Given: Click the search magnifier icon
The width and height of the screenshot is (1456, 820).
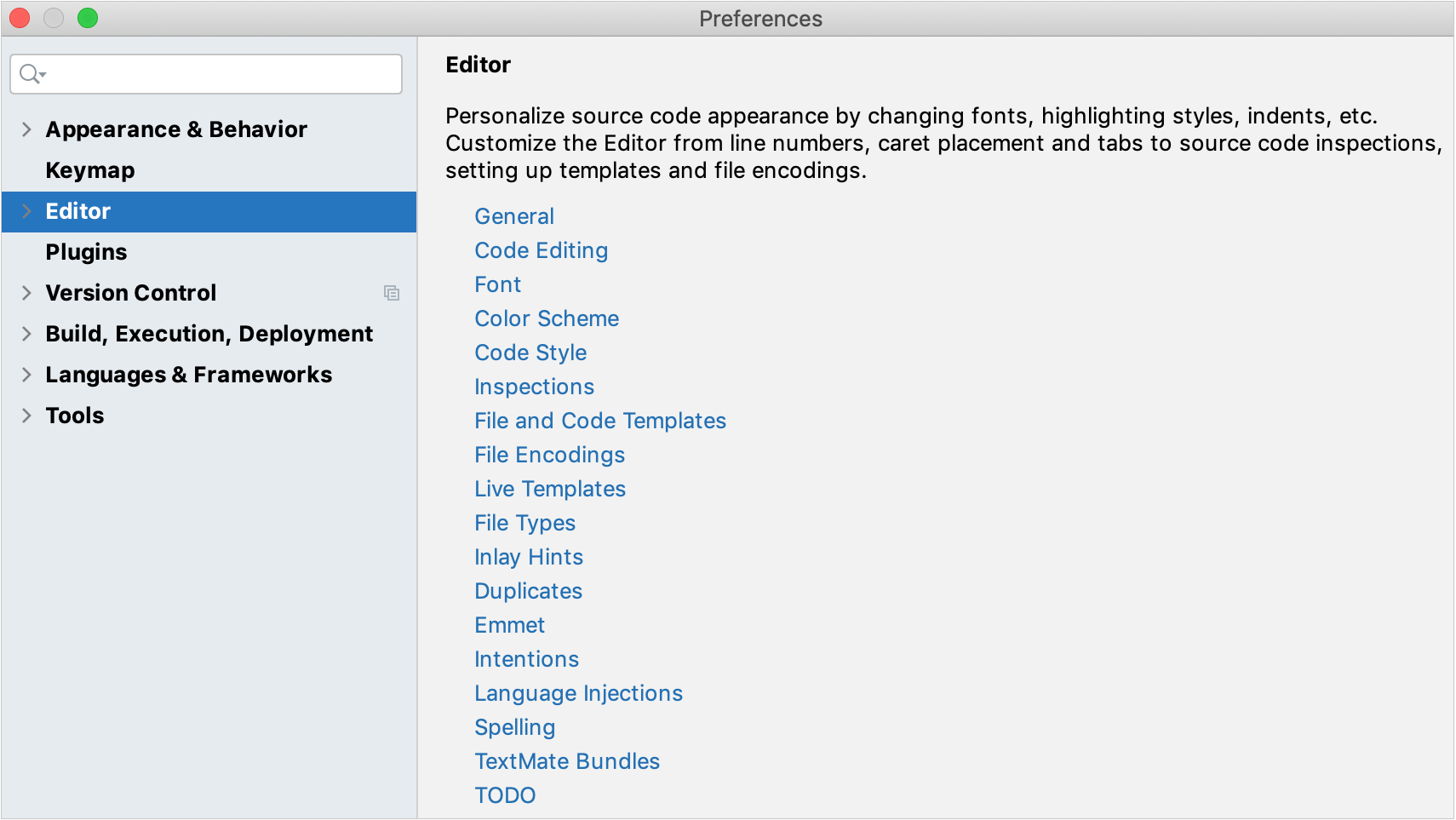Looking at the screenshot, I should click(x=27, y=74).
